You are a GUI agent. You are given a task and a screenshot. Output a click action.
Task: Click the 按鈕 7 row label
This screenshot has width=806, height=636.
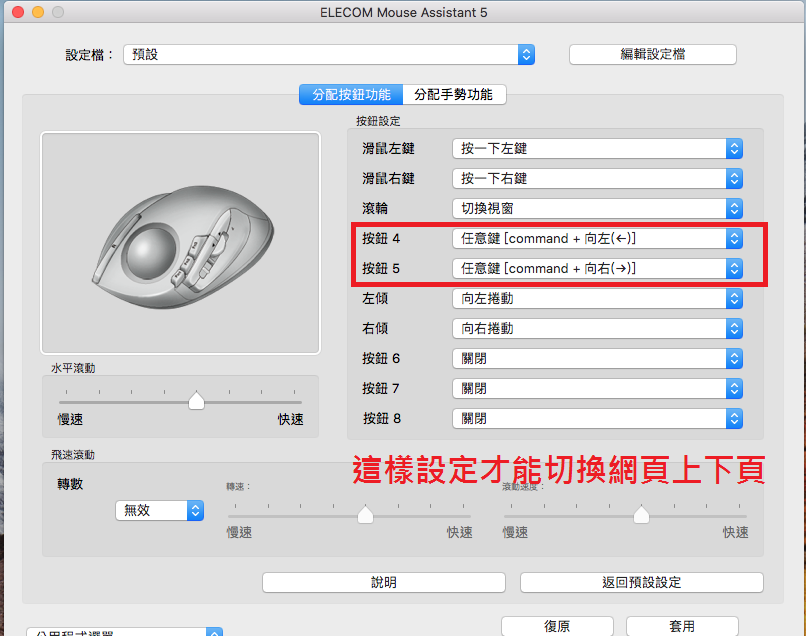(381, 389)
